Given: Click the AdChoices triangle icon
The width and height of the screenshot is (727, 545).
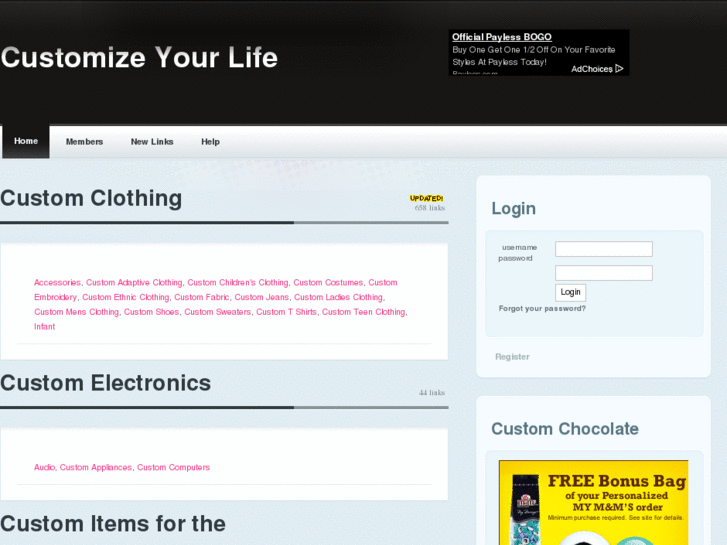Looking at the screenshot, I should [619, 69].
